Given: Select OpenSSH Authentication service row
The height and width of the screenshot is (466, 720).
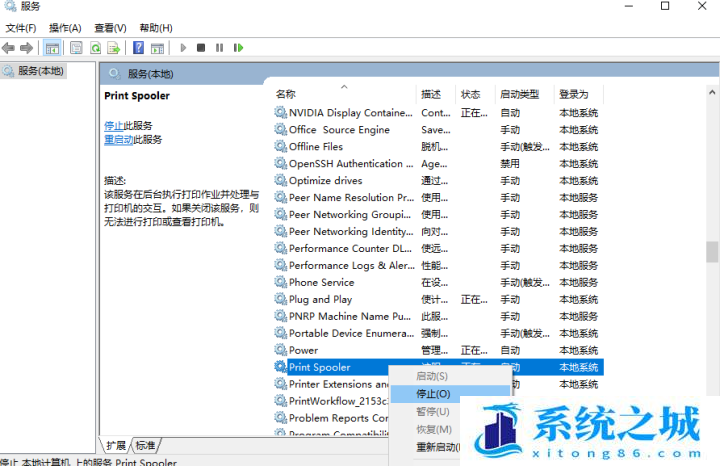Looking at the screenshot, I should point(438,163).
